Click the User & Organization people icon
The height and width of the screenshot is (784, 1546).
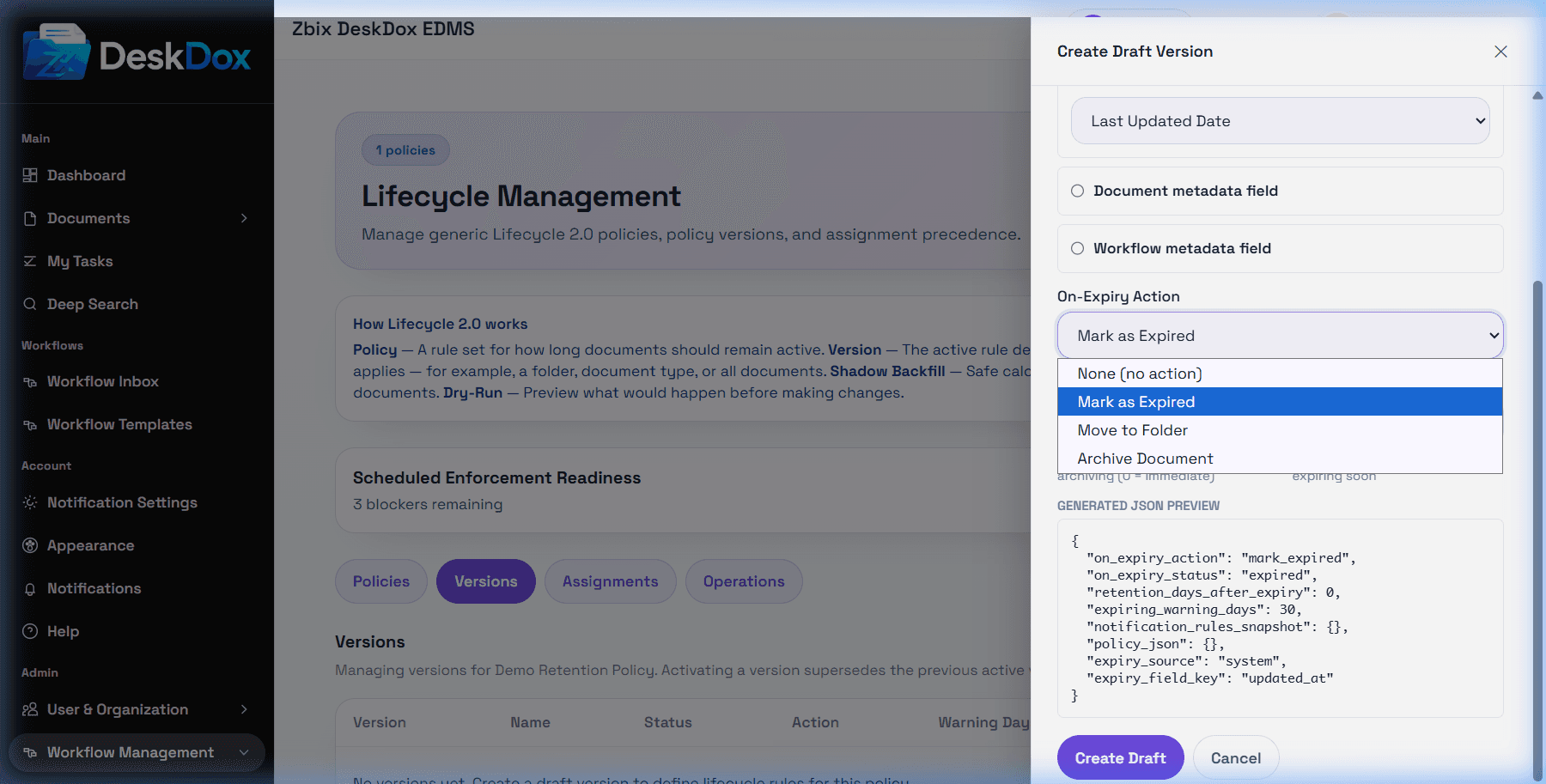pyautogui.click(x=30, y=709)
